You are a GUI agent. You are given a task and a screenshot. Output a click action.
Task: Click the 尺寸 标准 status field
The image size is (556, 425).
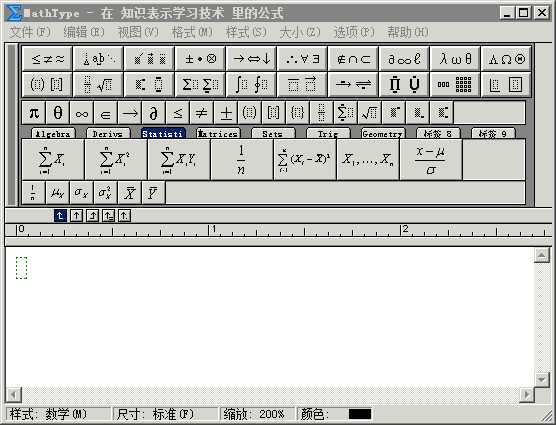tap(165, 414)
